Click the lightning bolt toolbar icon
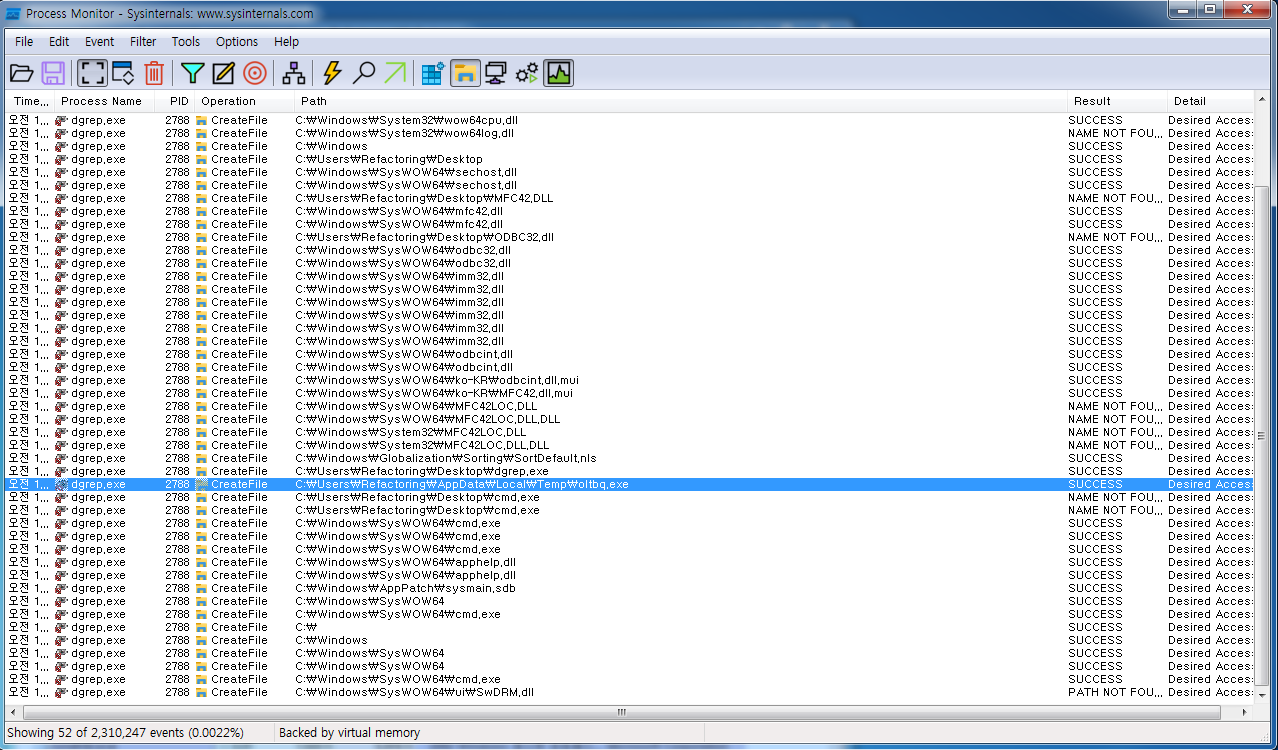The height and width of the screenshot is (750, 1278). tap(333, 73)
